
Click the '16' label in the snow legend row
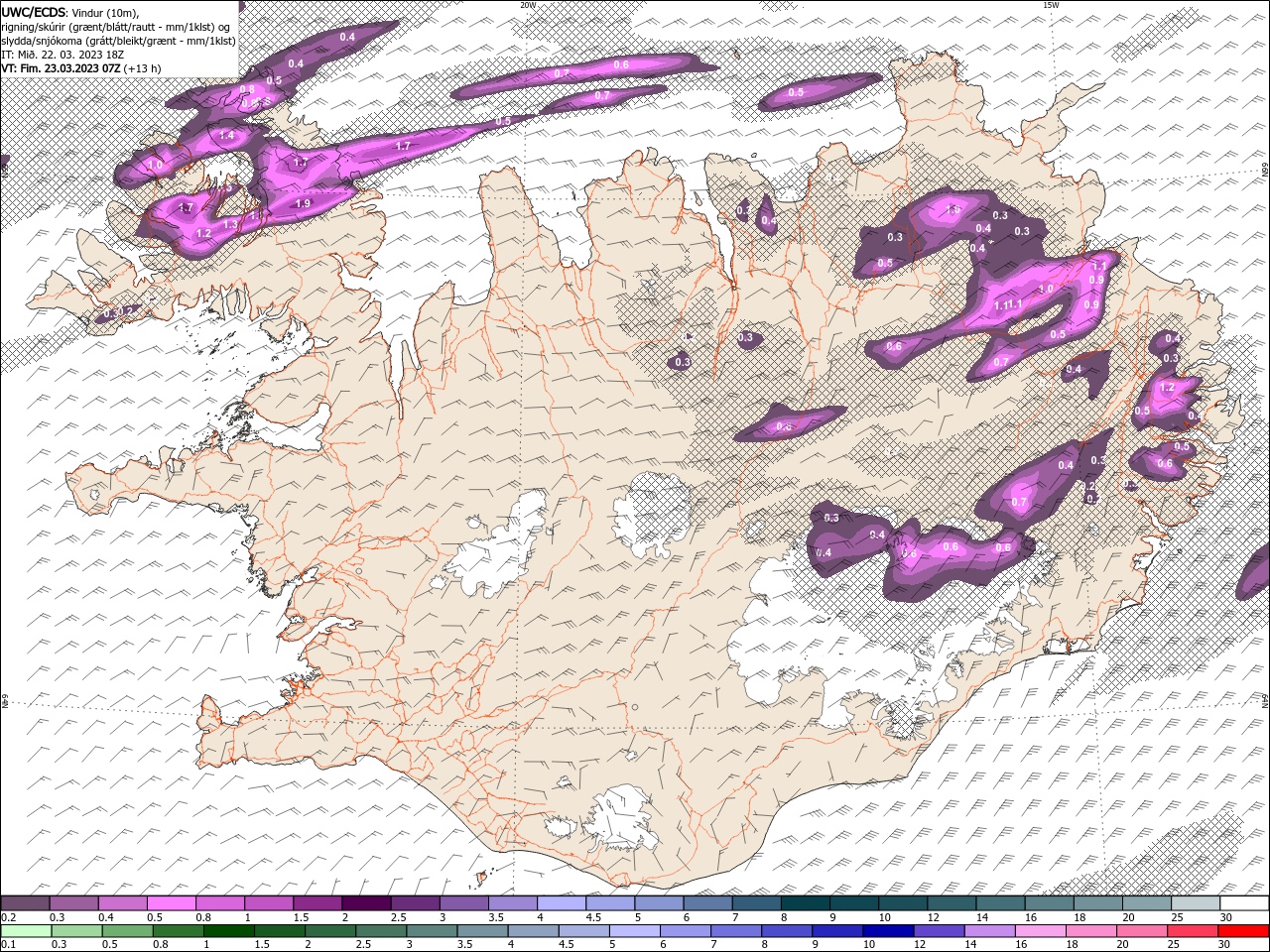click(1029, 917)
